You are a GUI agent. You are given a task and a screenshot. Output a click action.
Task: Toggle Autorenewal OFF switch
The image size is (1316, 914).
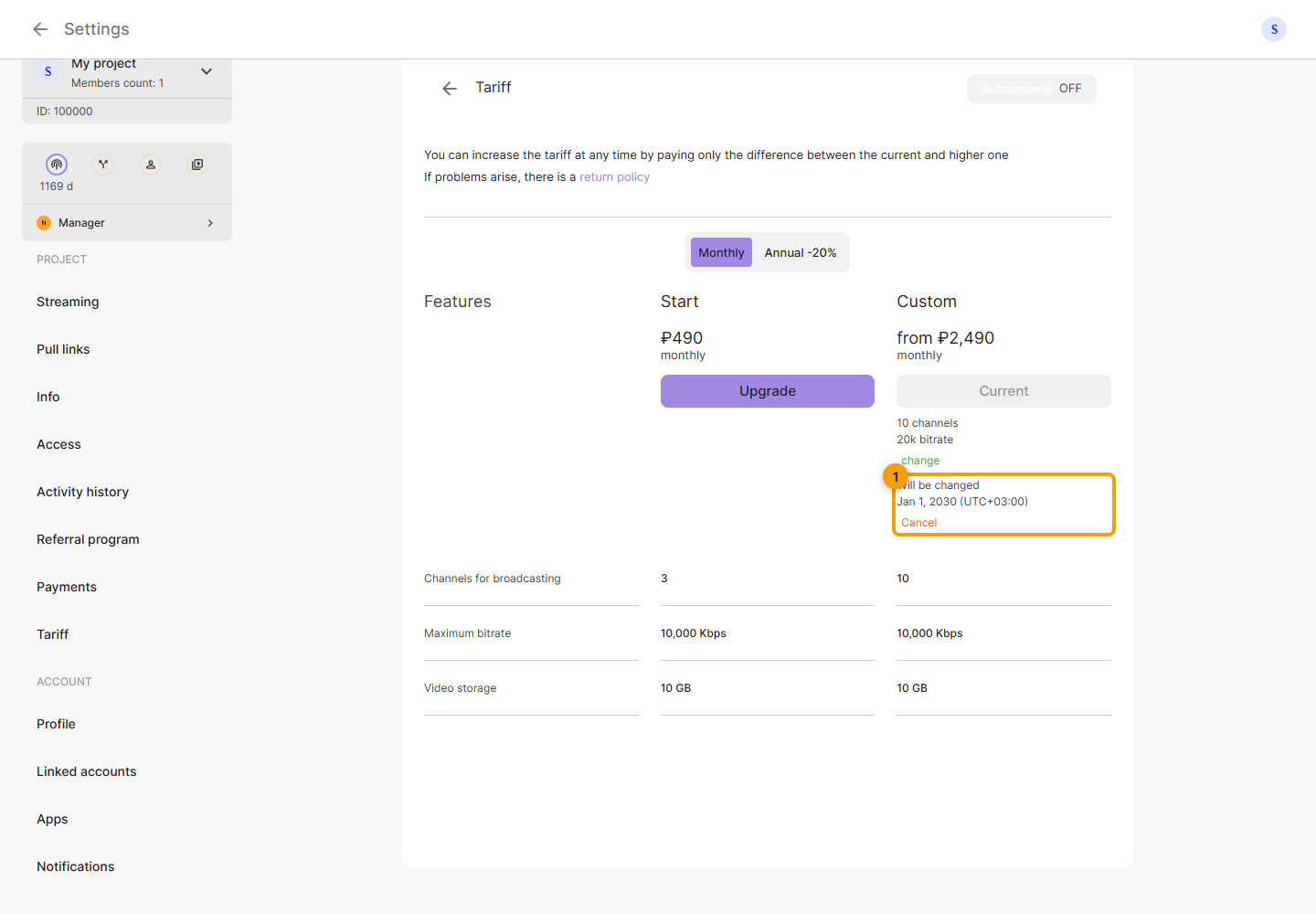click(x=1032, y=89)
